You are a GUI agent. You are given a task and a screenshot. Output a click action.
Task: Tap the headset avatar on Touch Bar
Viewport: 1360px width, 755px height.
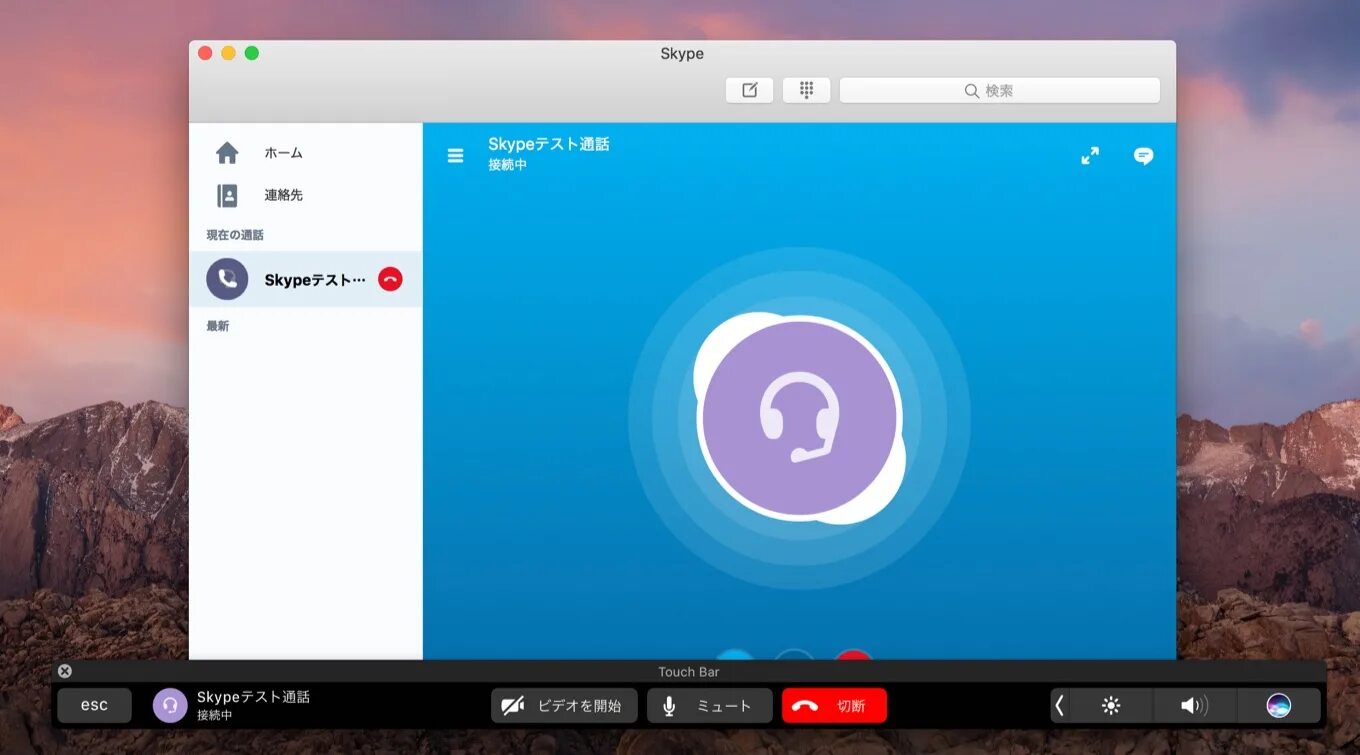coord(170,705)
